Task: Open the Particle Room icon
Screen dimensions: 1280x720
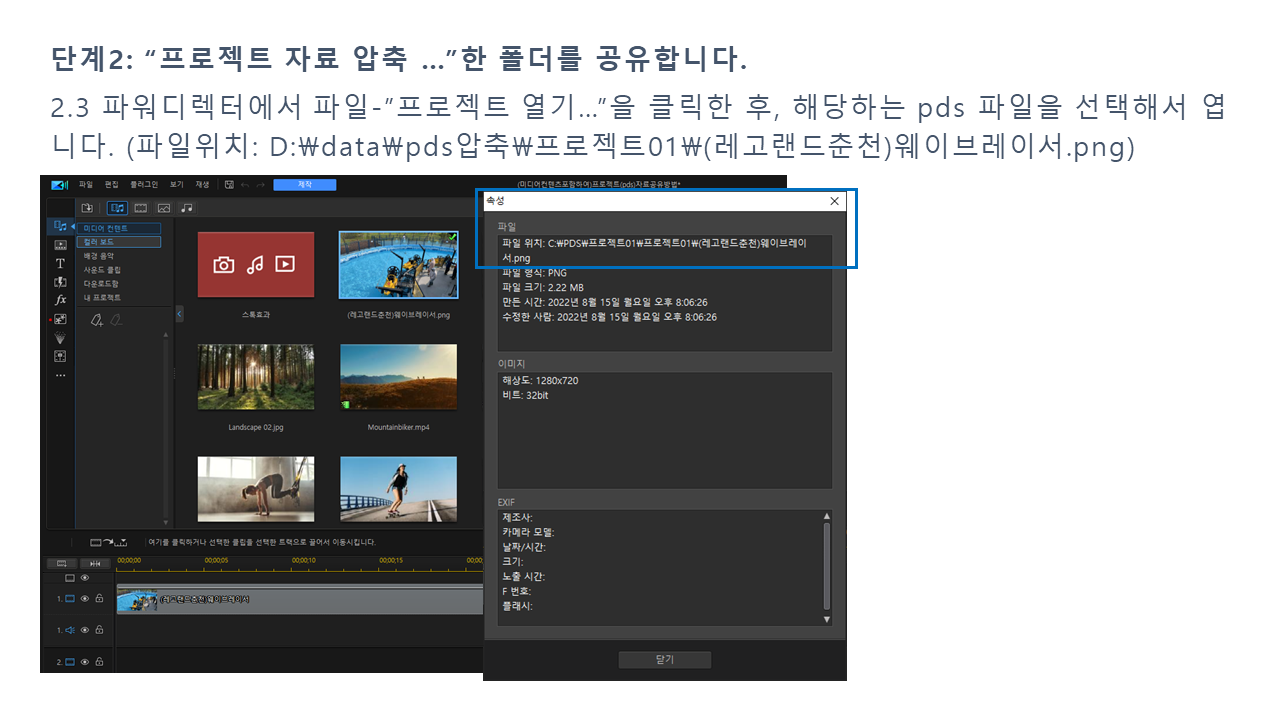Action: [60, 338]
